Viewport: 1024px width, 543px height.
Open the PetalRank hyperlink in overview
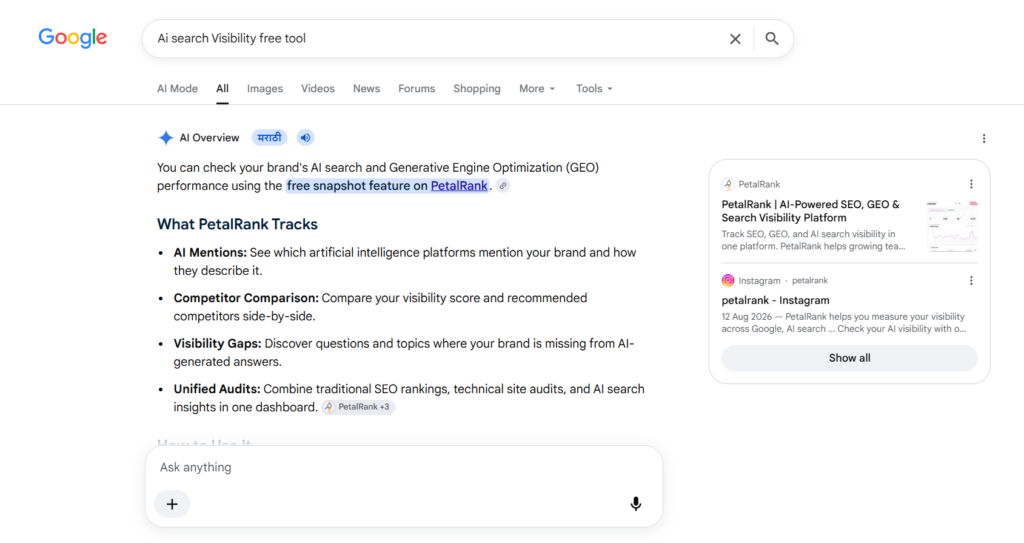point(459,186)
